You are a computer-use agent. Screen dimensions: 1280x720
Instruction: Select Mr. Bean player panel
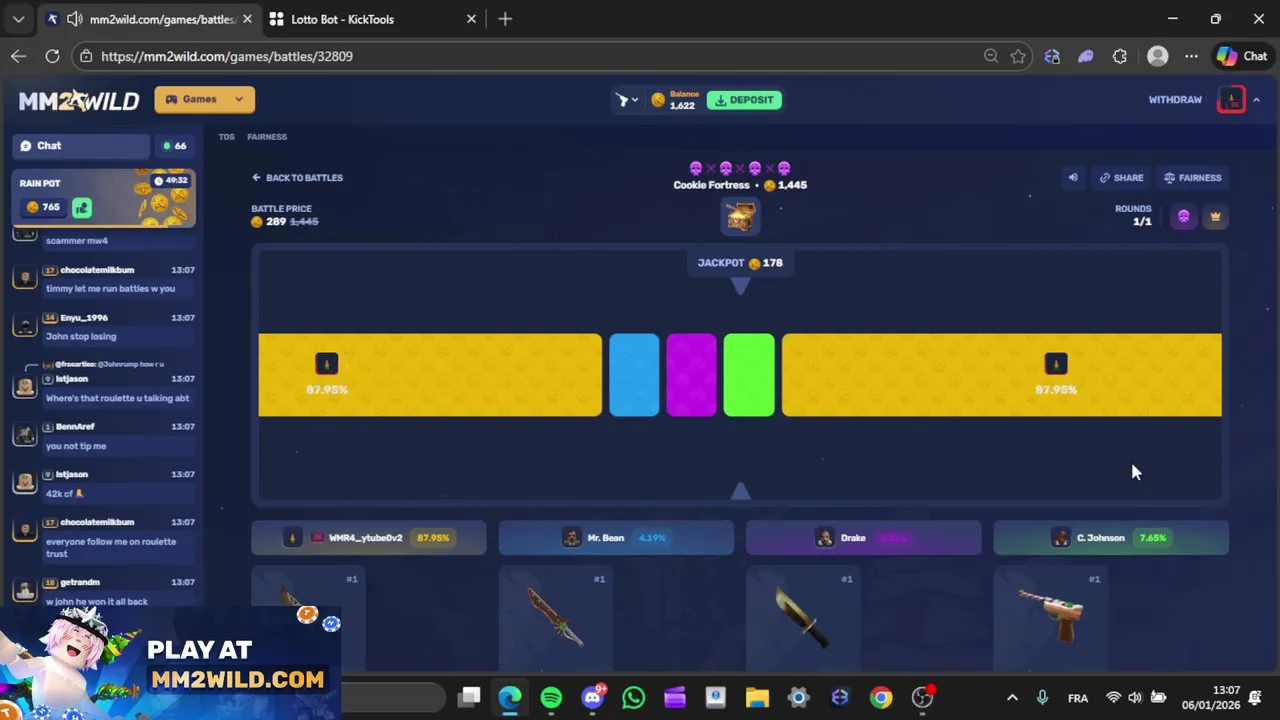click(x=616, y=538)
